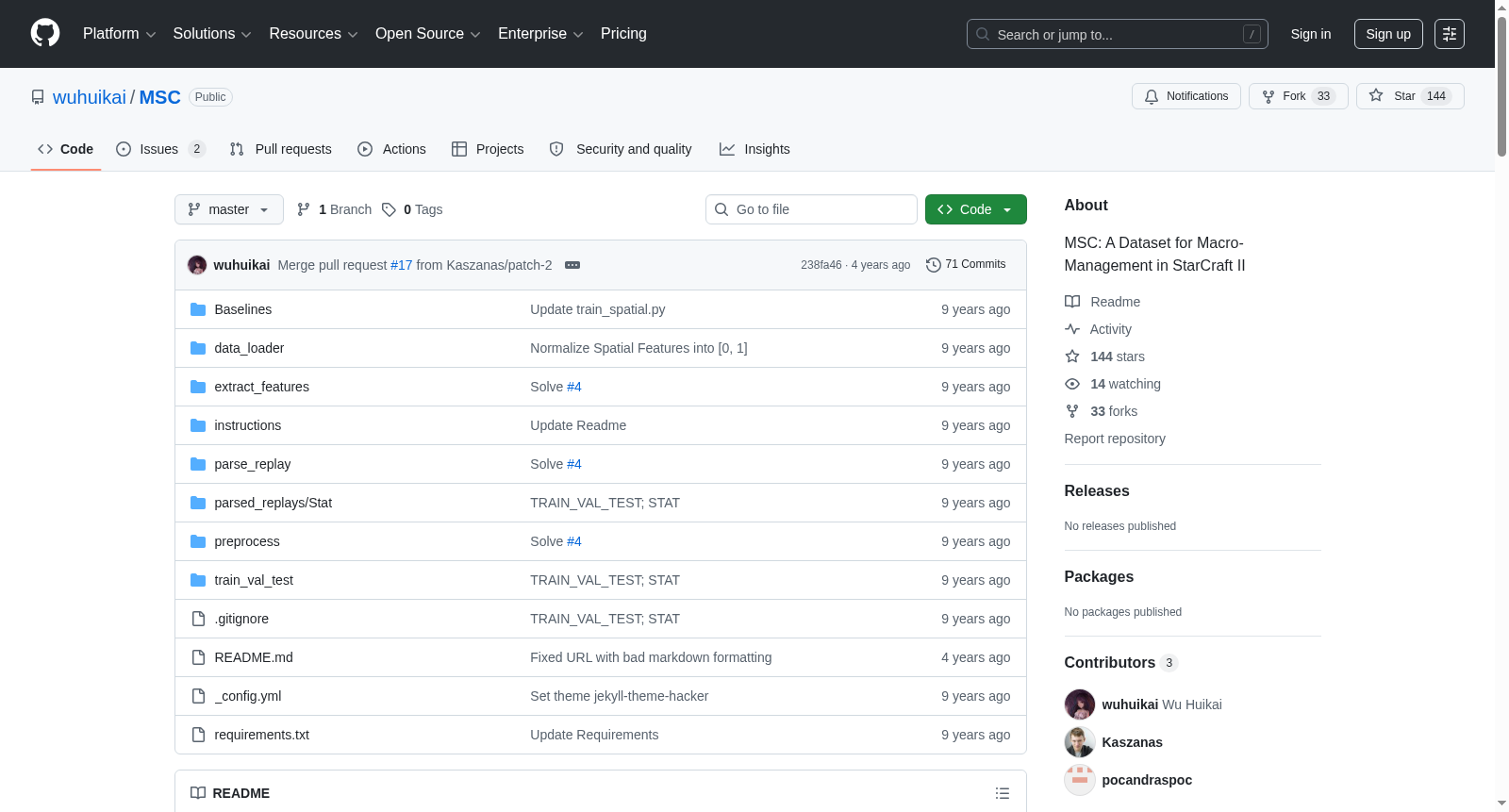Click the Activity pulse icon

[x=1072, y=329]
